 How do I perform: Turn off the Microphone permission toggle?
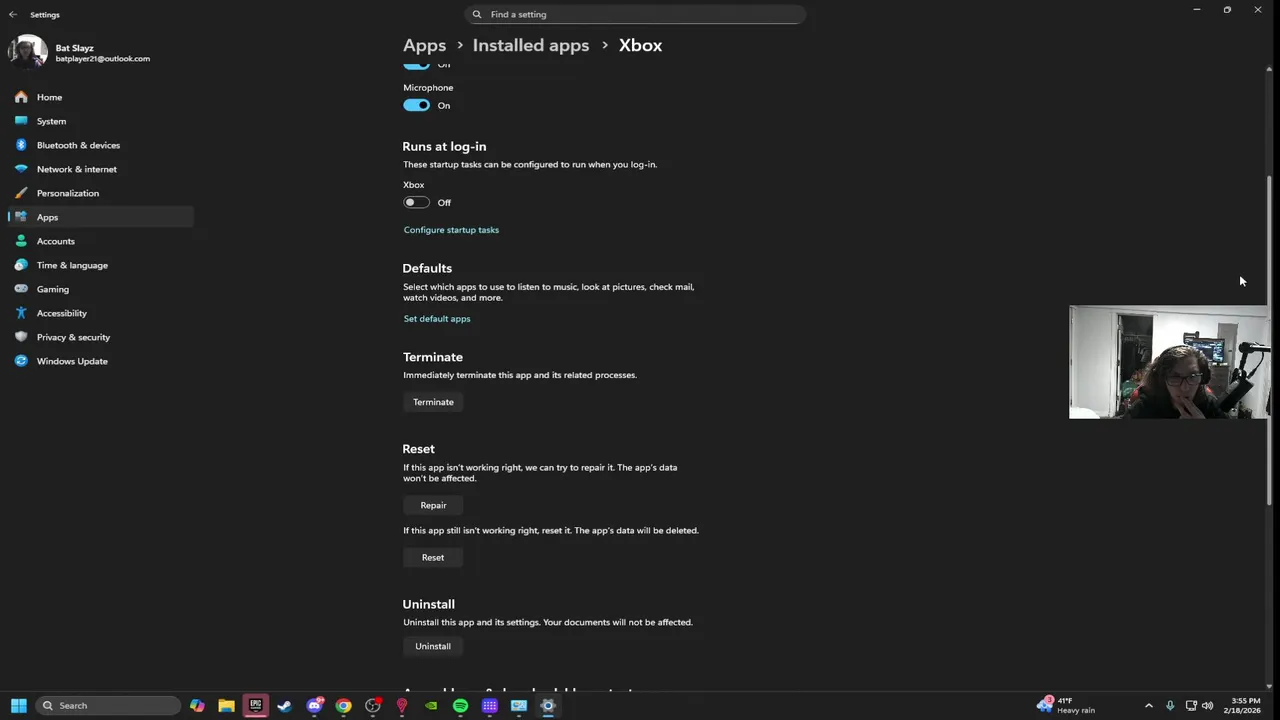point(416,105)
